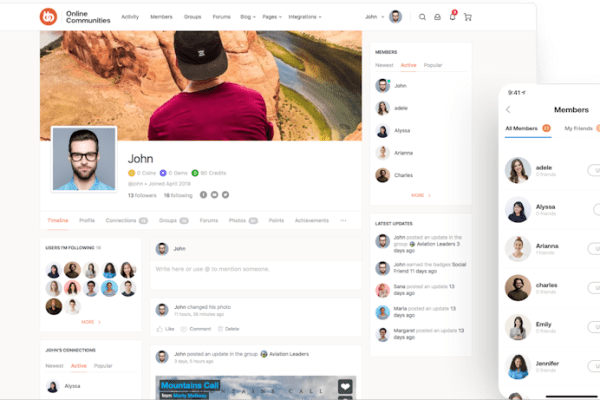Open Mountains Call video thumbnail

256,387
